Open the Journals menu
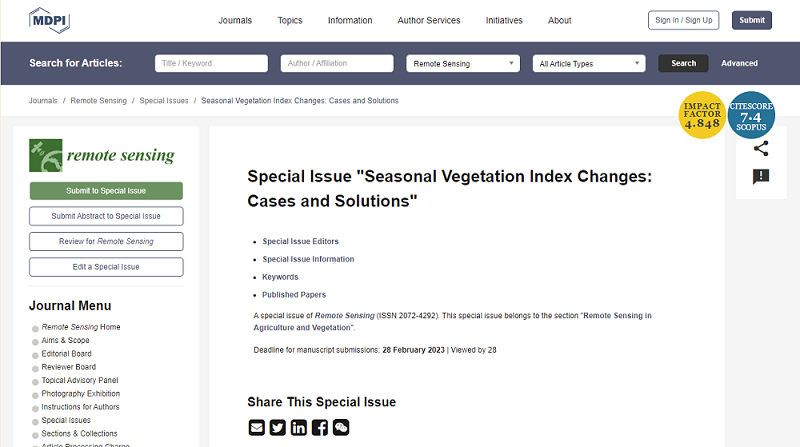The image size is (800, 447). 235,20
